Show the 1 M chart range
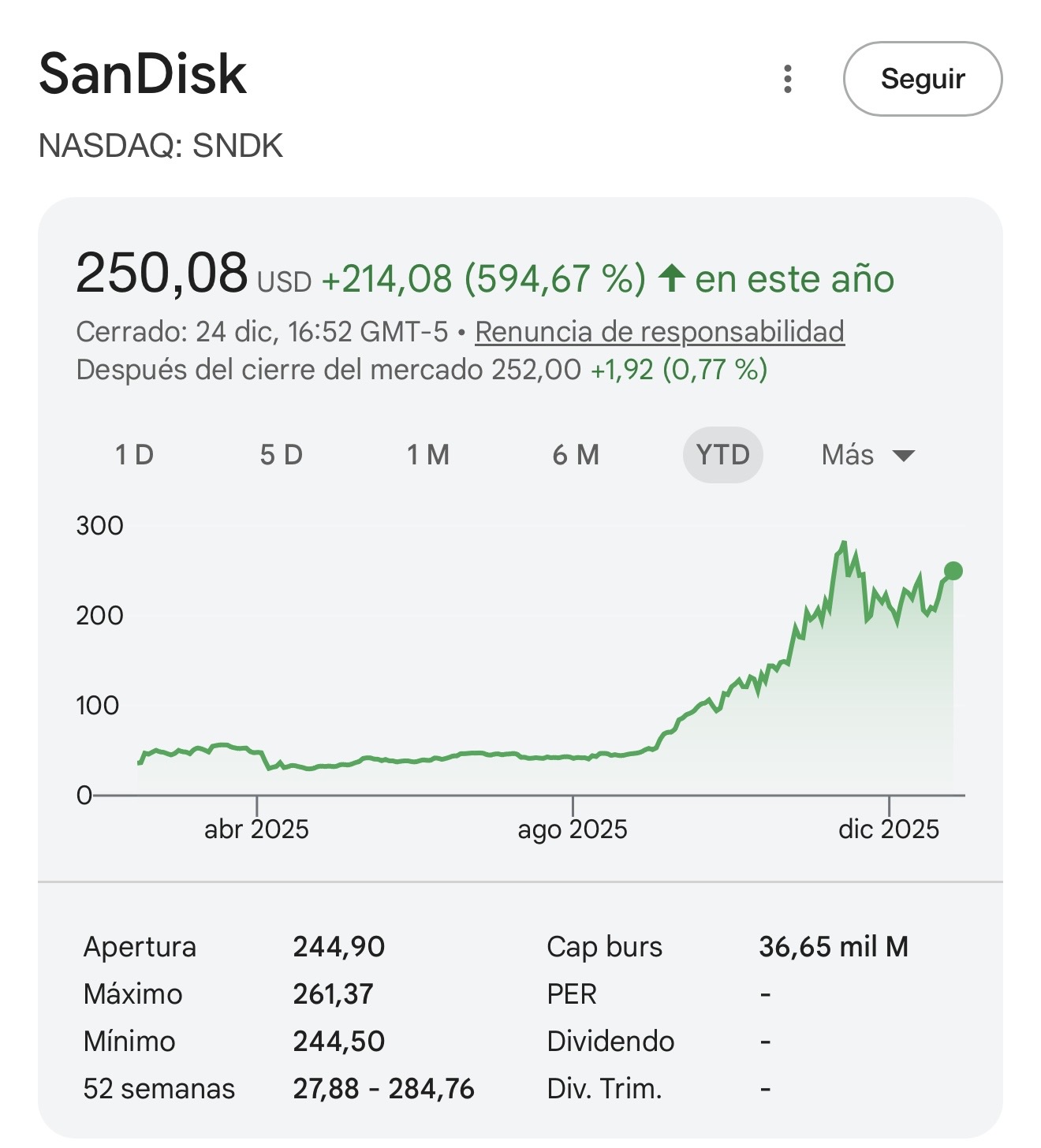 (428, 455)
